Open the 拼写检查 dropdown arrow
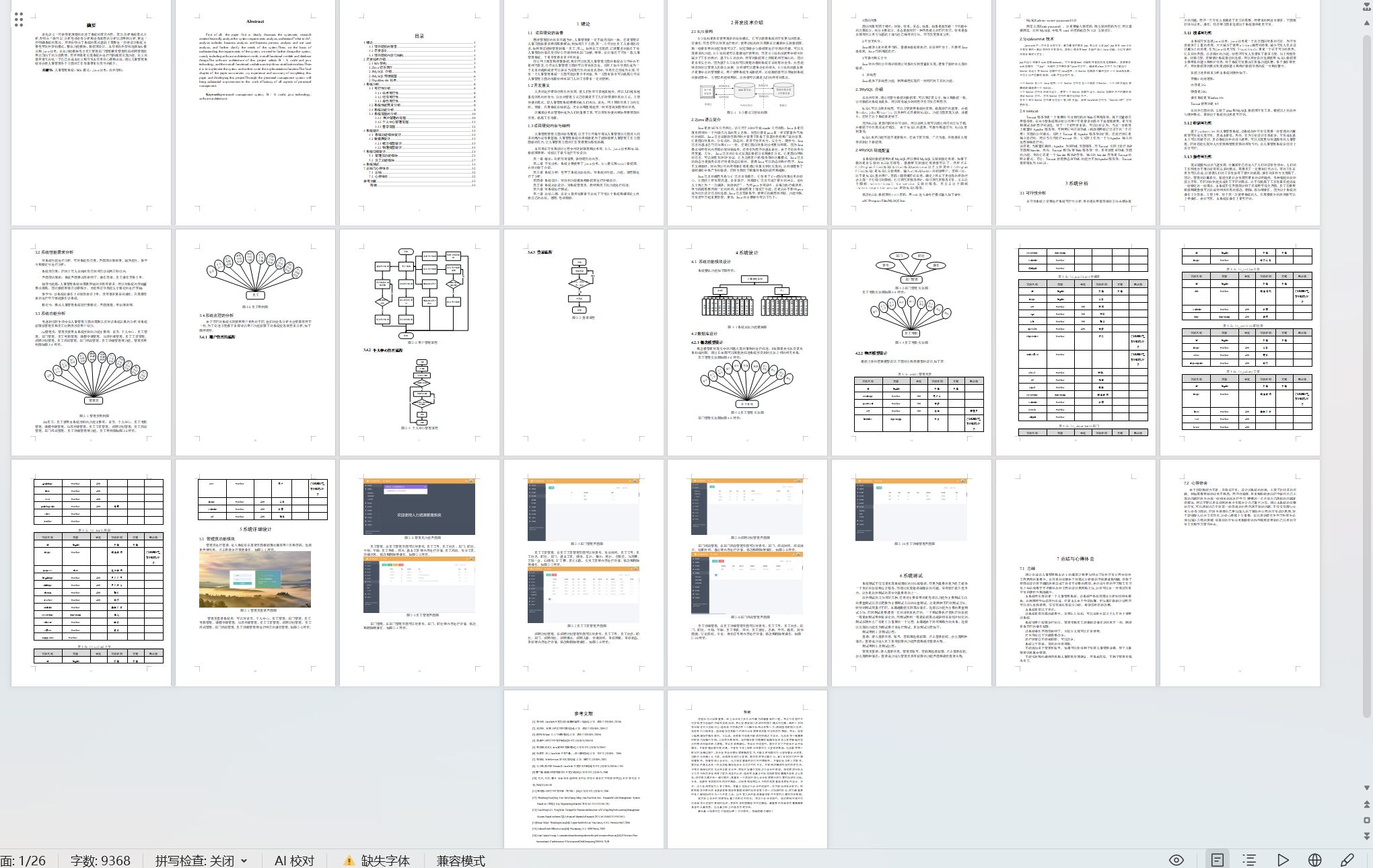This screenshot has height=868, width=1373. point(244,861)
